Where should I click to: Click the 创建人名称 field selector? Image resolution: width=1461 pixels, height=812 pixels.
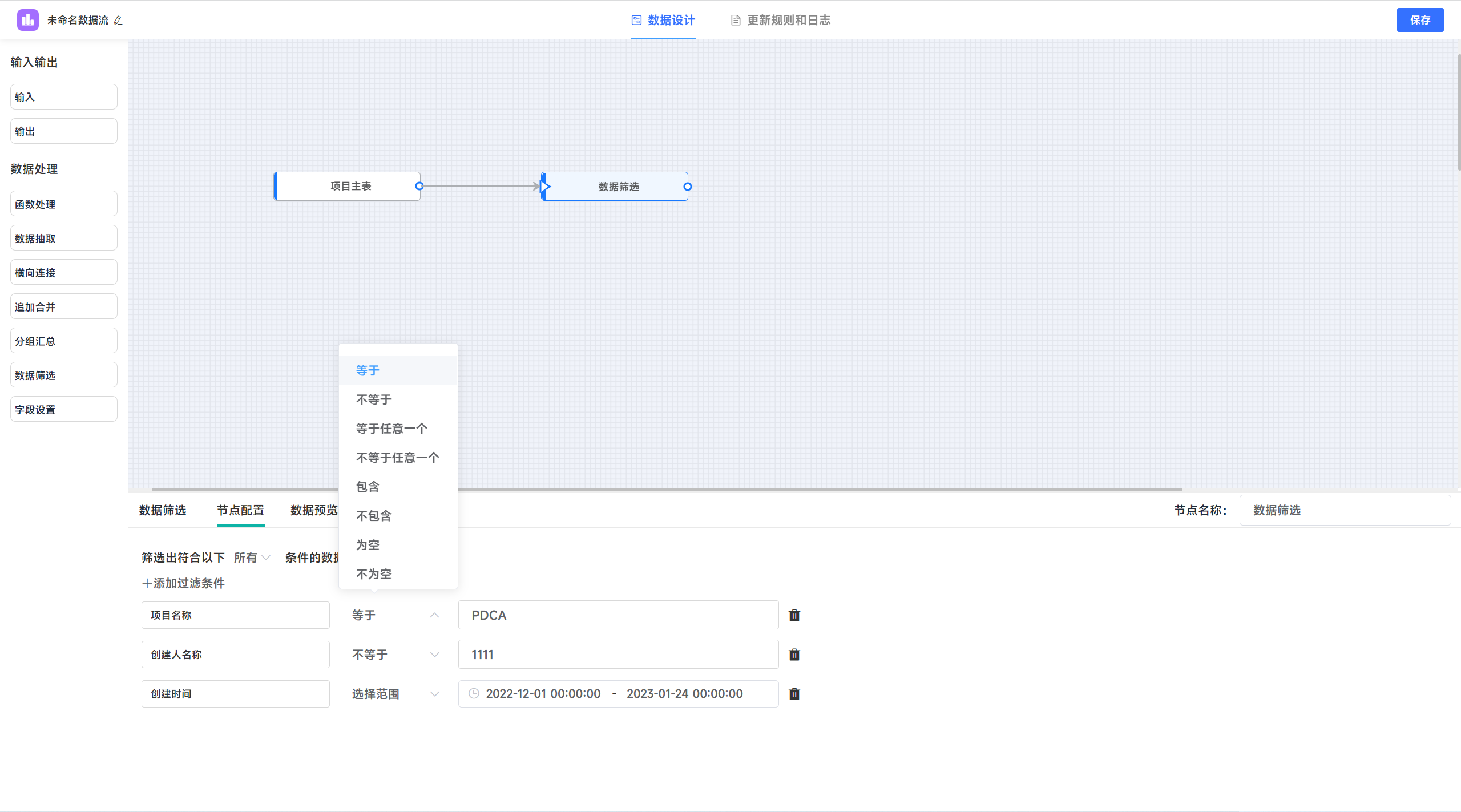coord(236,655)
